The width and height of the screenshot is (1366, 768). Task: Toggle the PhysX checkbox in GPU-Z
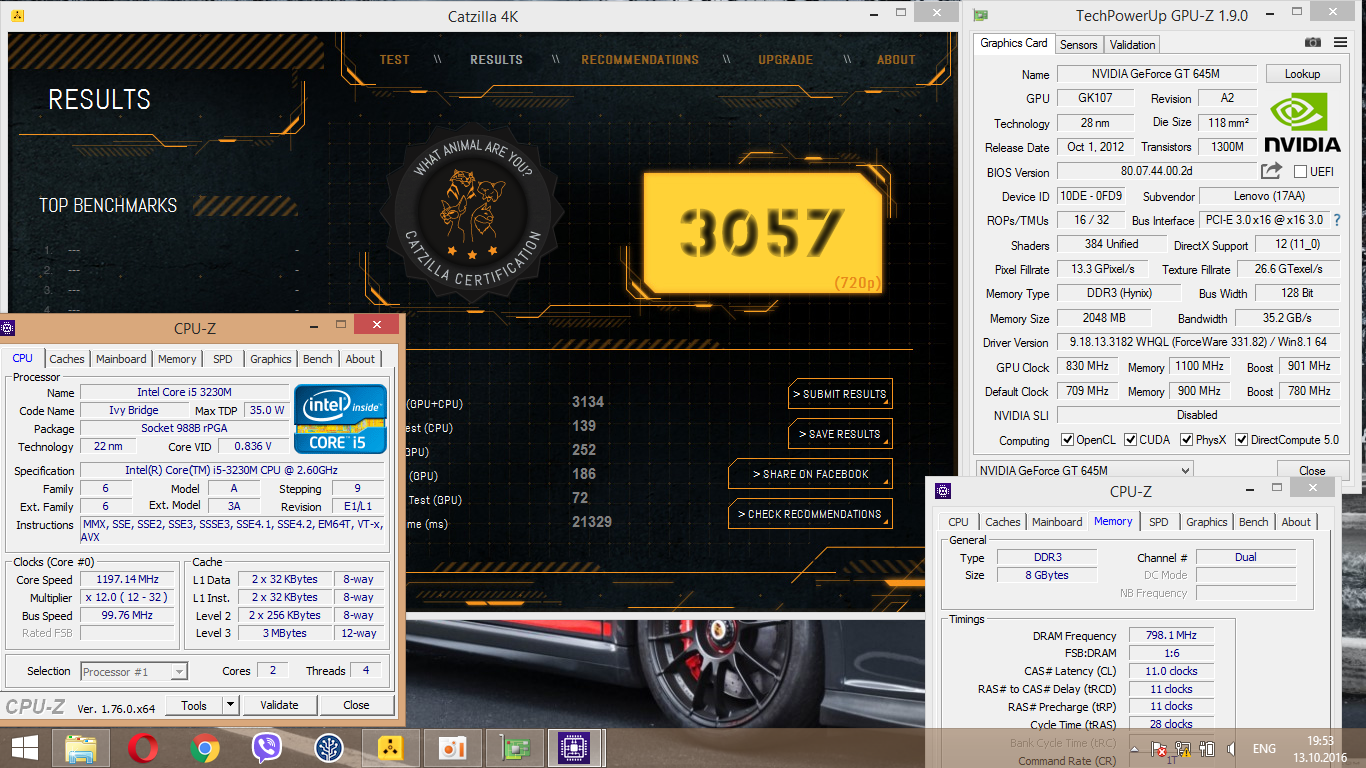1187,440
